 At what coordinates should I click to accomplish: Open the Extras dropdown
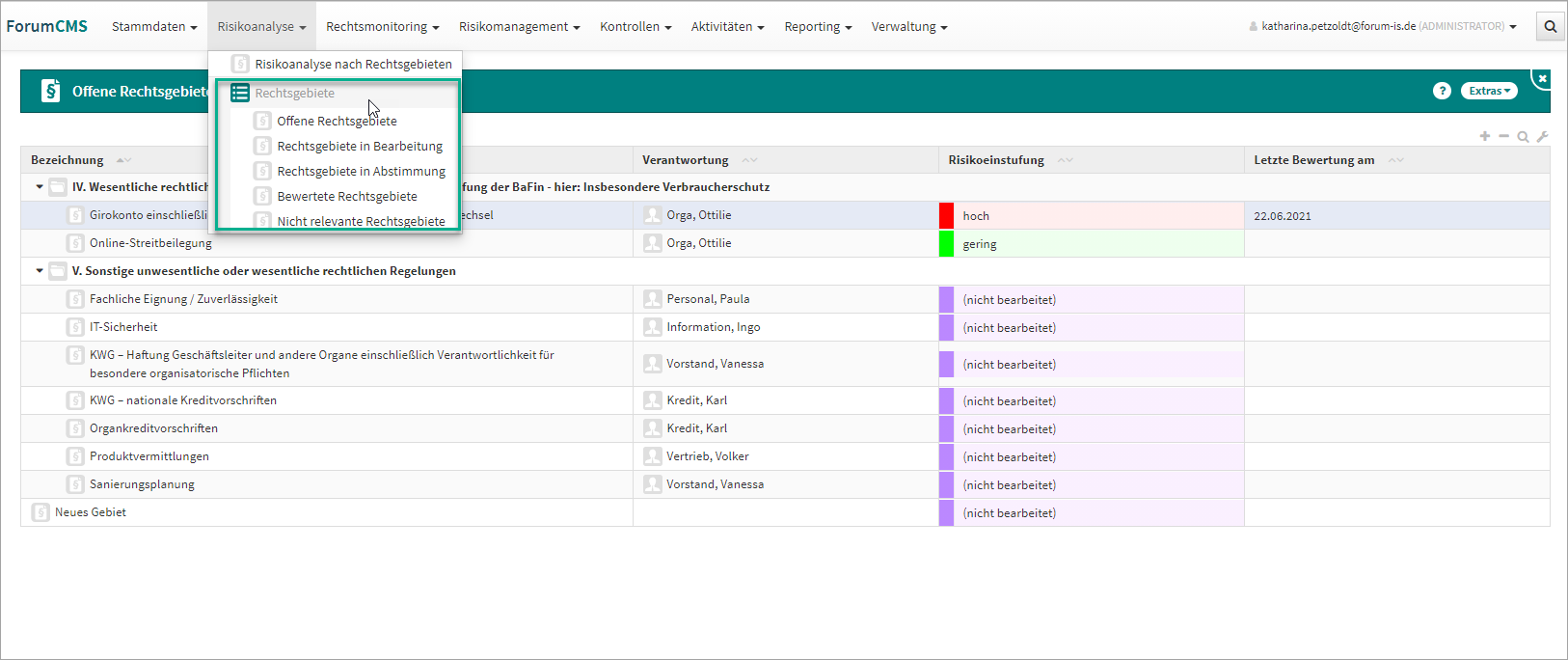point(1489,91)
